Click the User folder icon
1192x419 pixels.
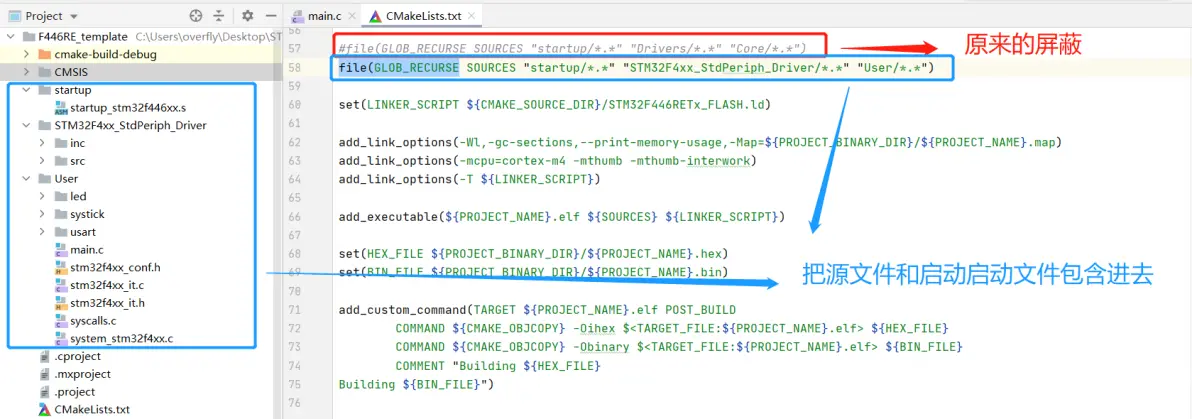tap(43, 179)
